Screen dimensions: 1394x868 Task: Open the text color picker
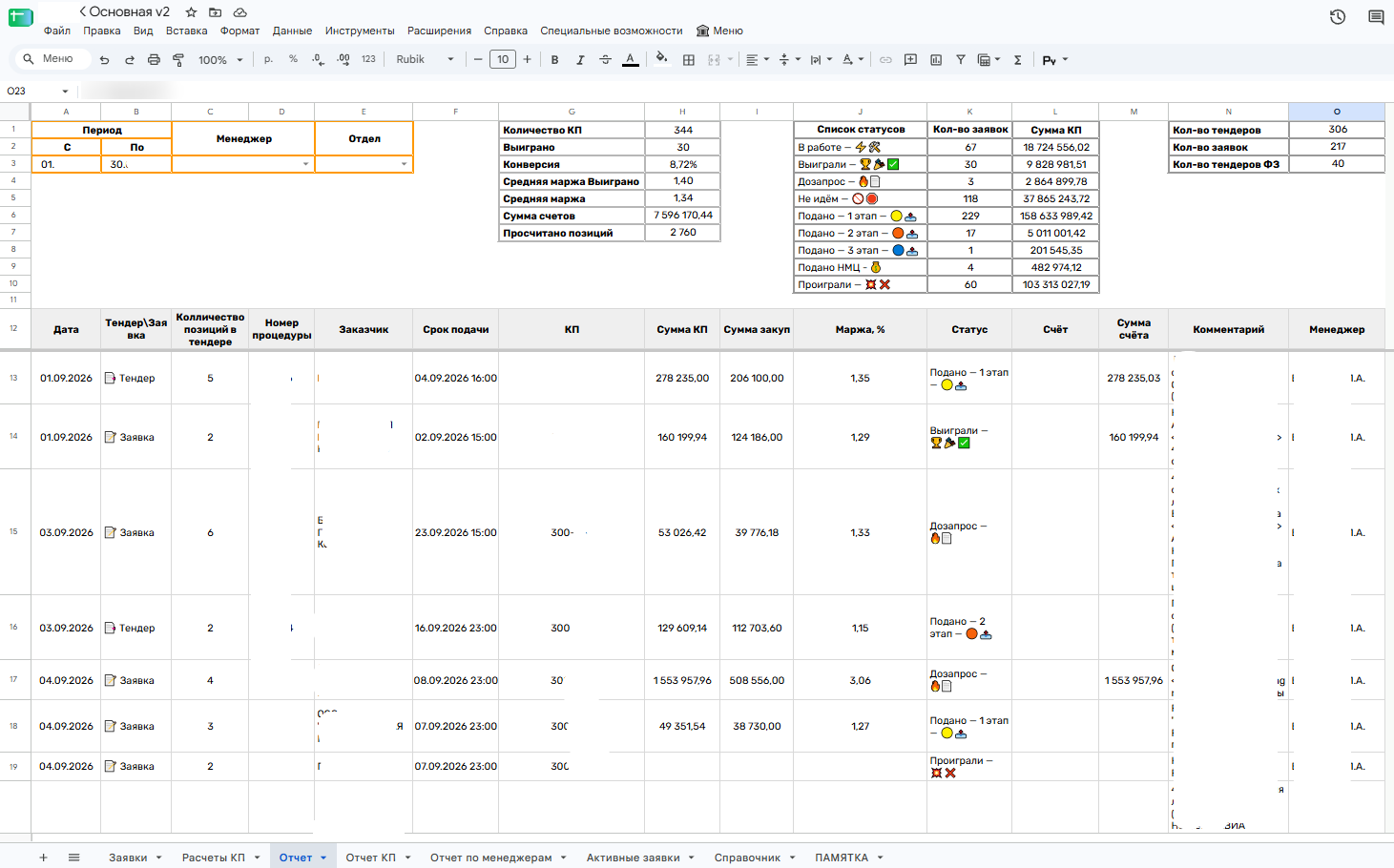click(x=630, y=59)
